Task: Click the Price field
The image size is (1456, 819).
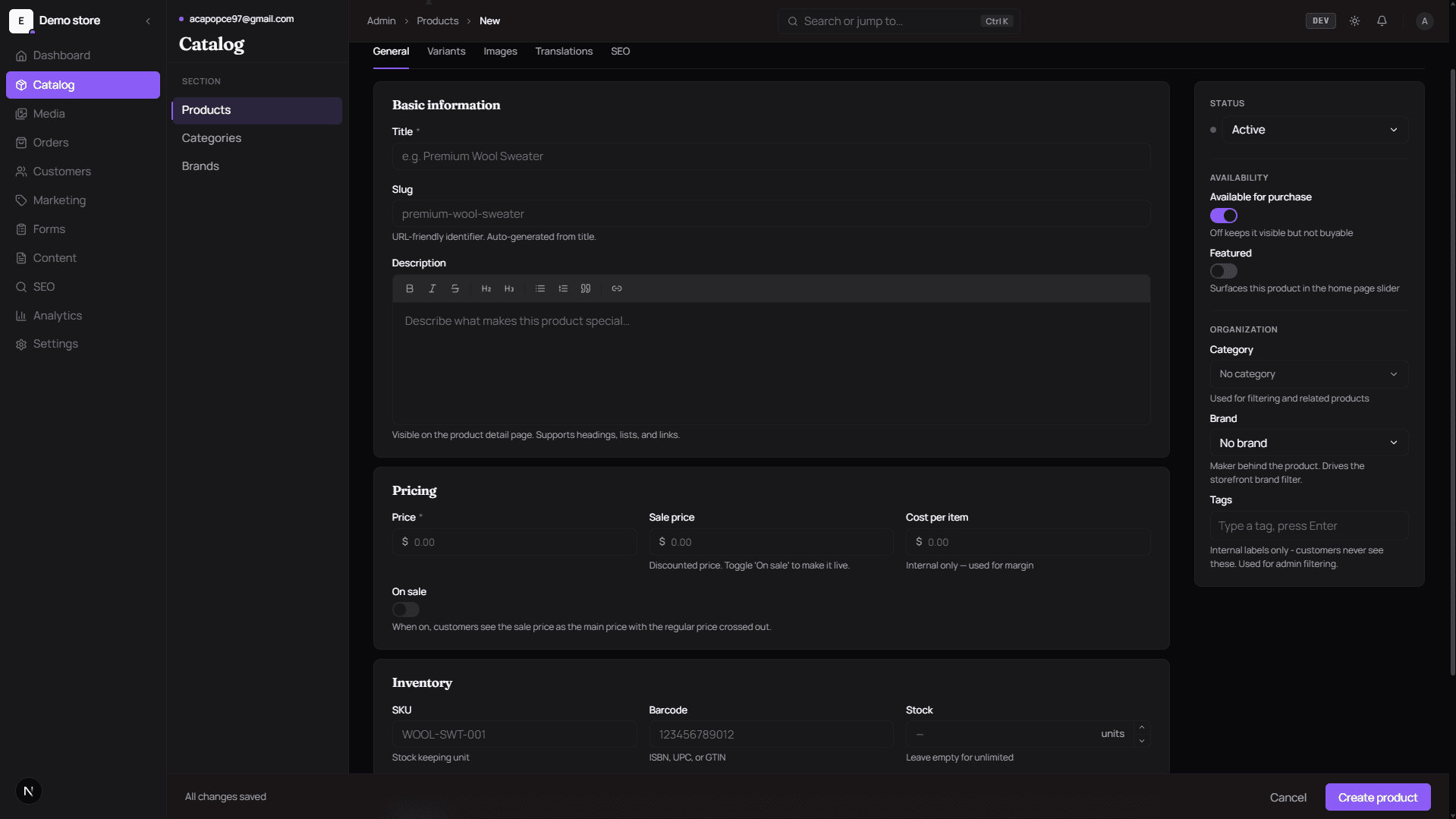Action: click(x=514, y=542)
